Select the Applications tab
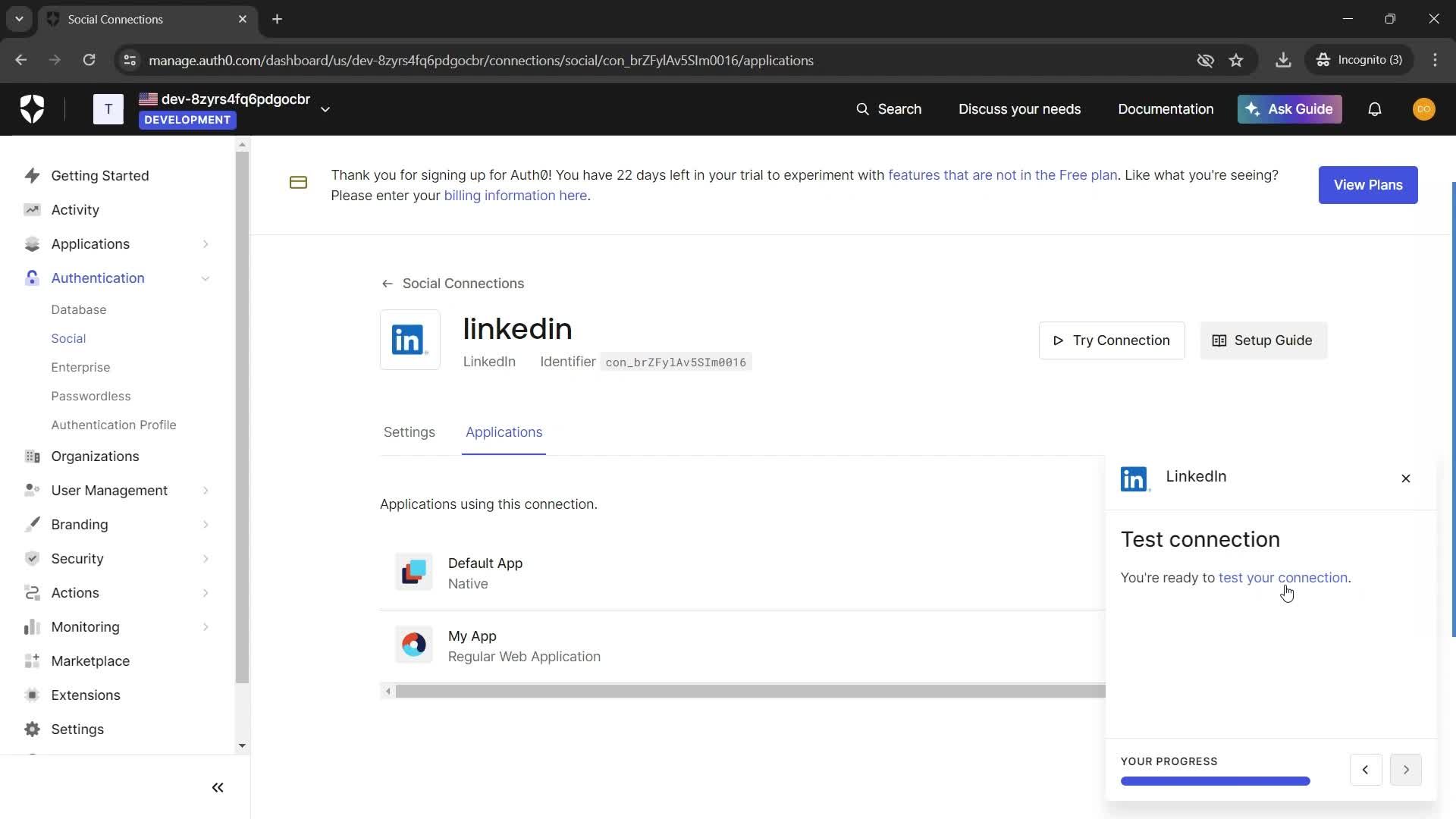 click(504, 432)
